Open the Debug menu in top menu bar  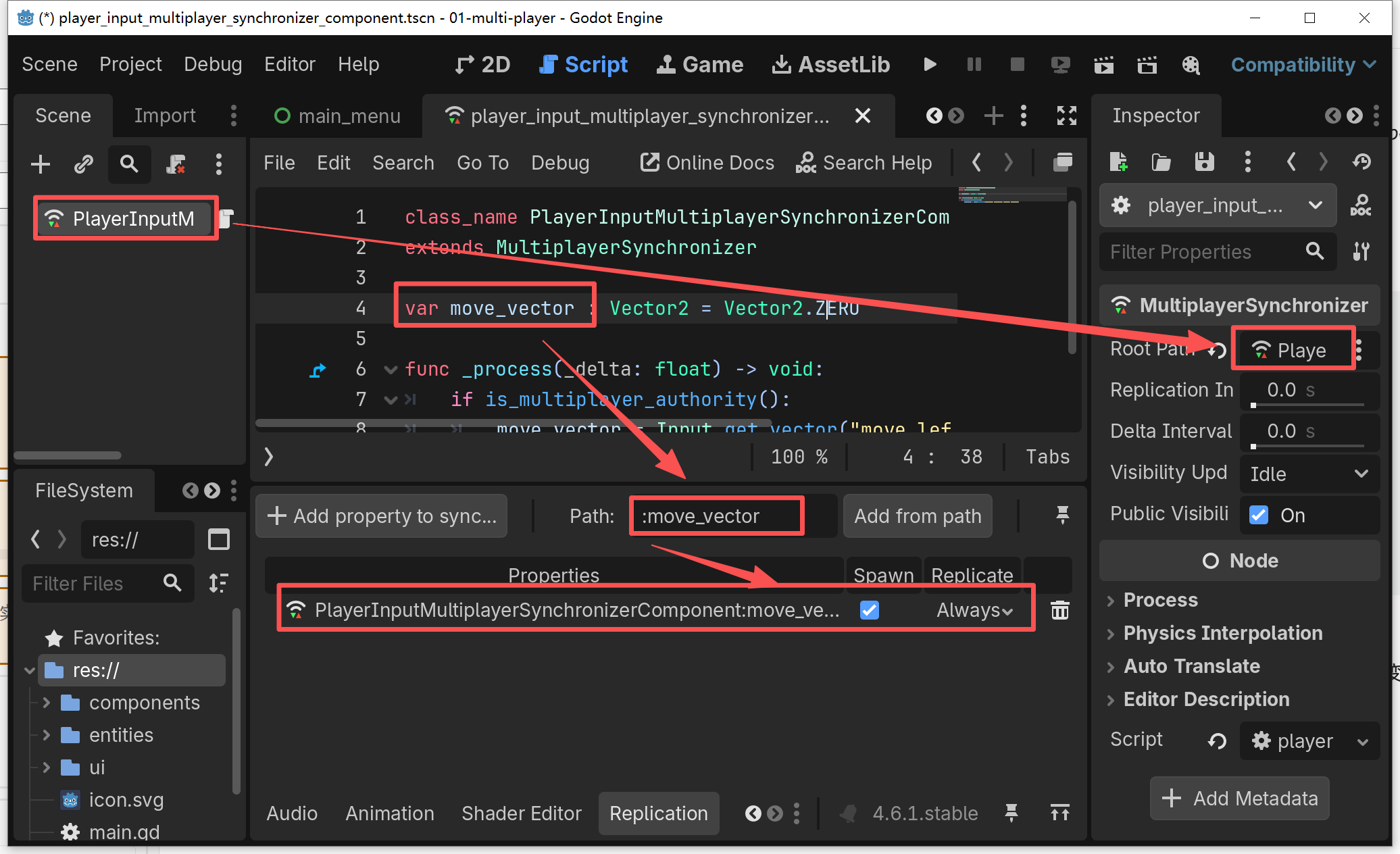213,64
